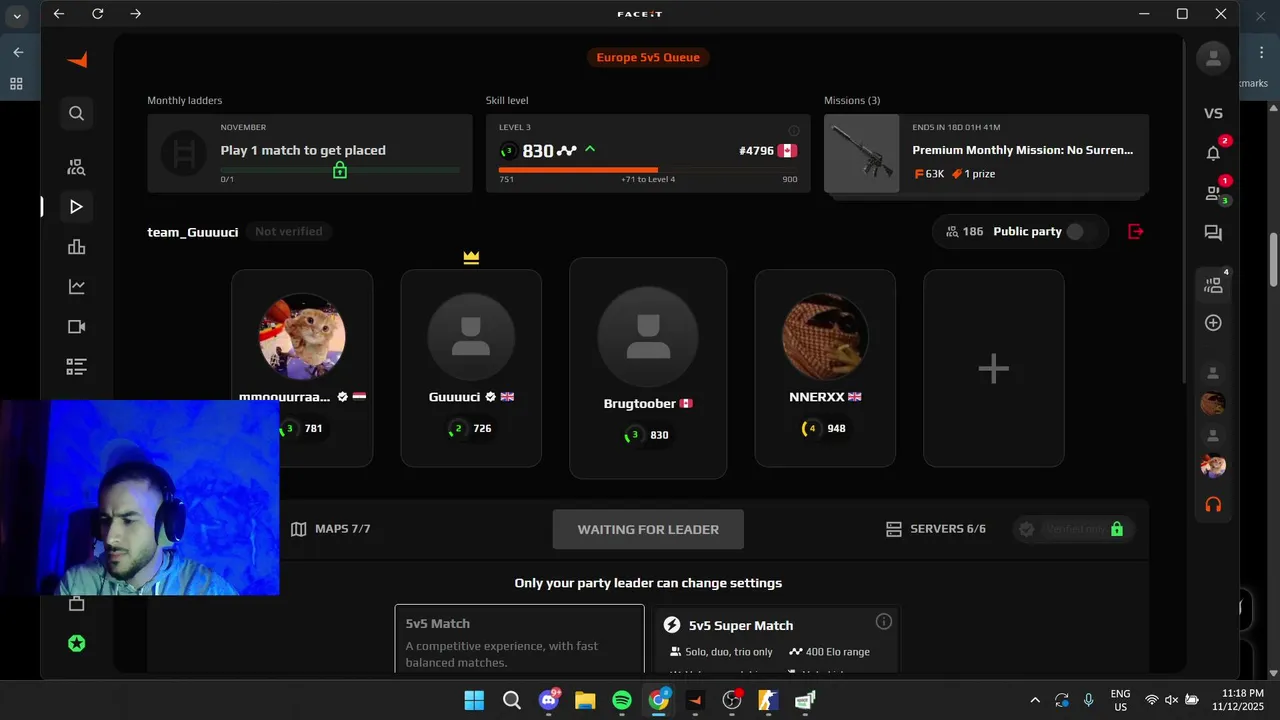The width and height of the screenshot is (1280, 720).
Task: Open the profile avatar in right sidebar
Action: coord(1213,58)
